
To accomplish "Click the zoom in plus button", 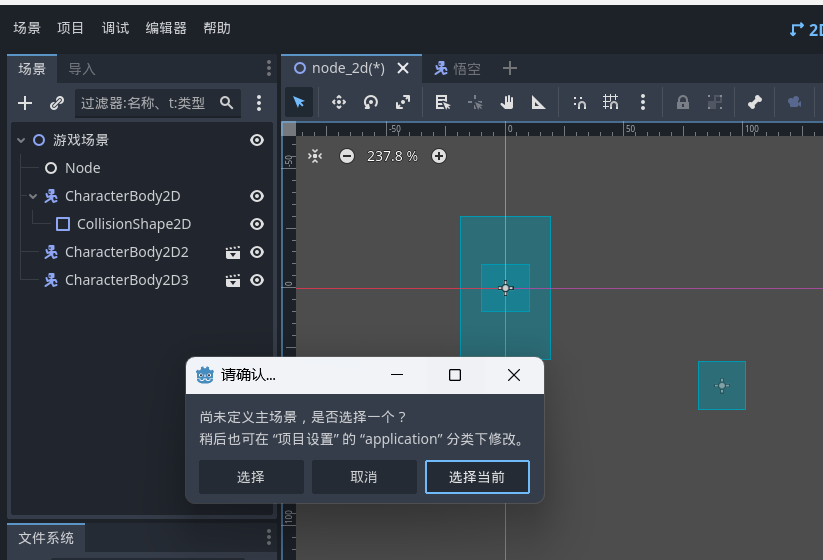I will coord(438,156).
